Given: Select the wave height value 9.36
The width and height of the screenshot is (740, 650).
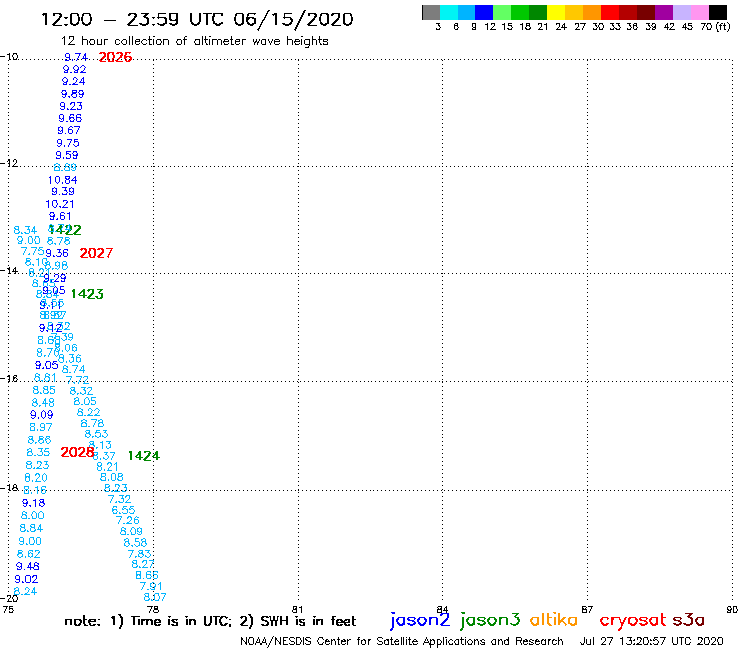Looking at the screenshot, I should [x=57, y=253].
